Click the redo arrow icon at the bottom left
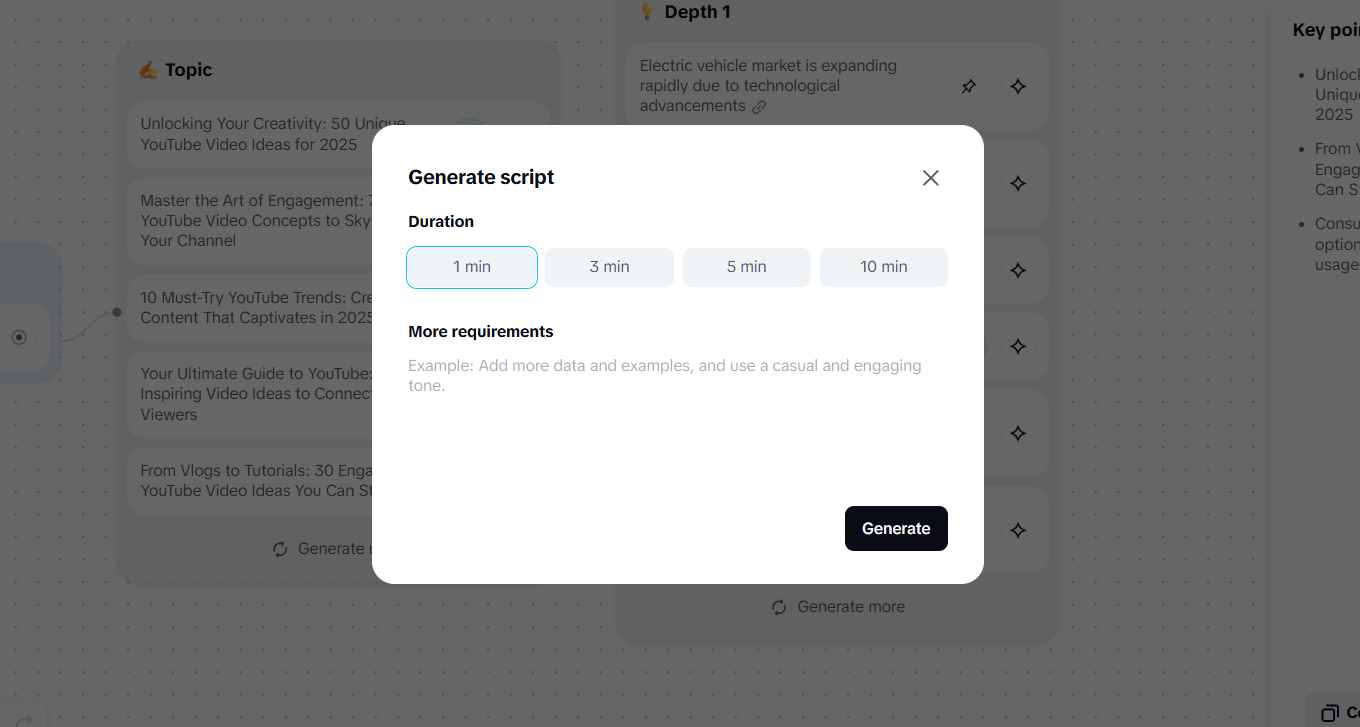Screen dimensions: 1360x727 pyautogui.click(x=26, y=718)
